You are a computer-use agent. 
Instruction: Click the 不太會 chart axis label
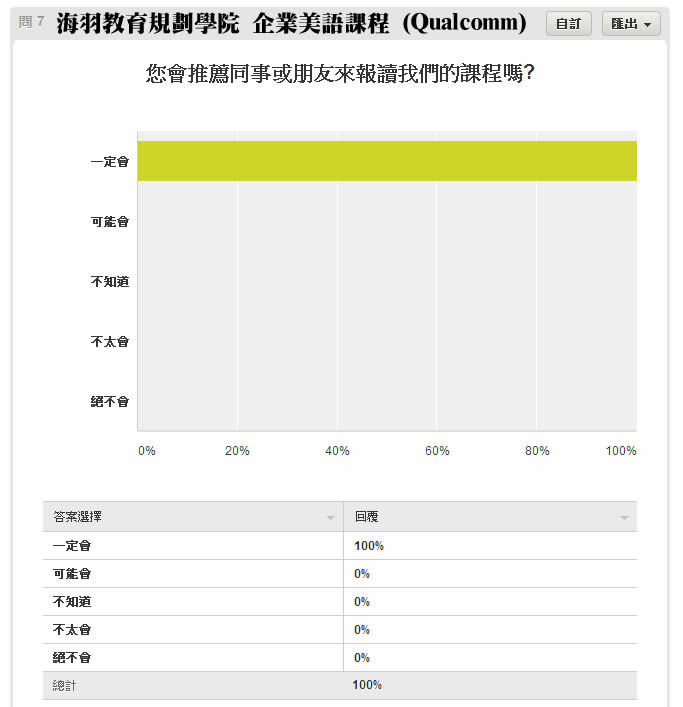[x=110, y=341]
